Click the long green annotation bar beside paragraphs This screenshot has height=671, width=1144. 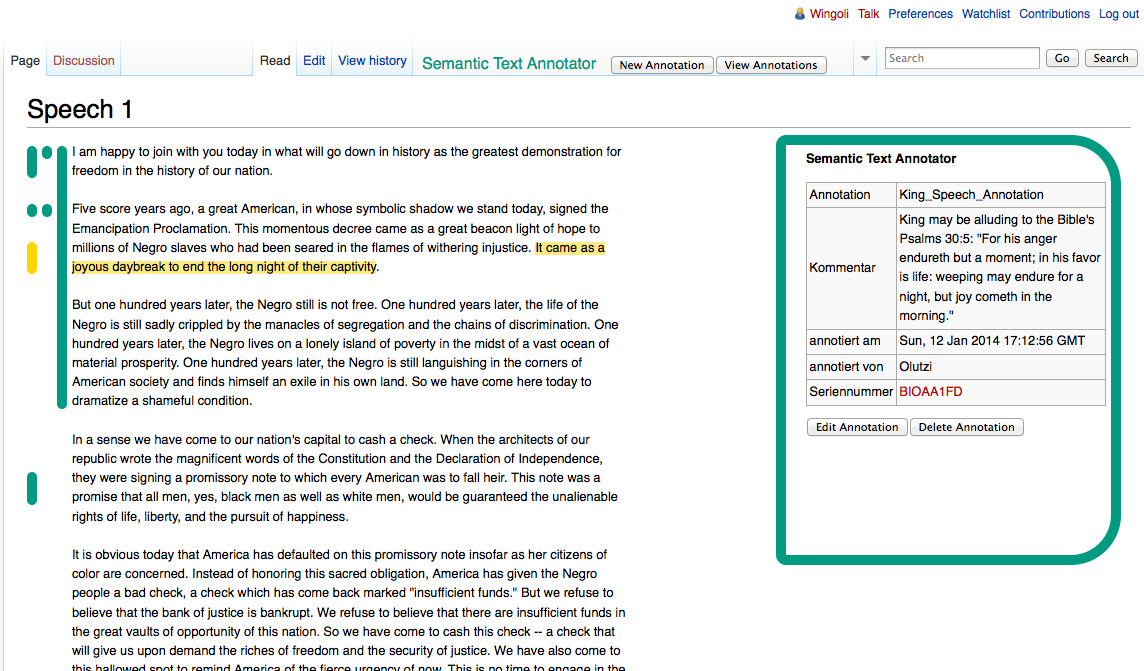pyautogui.click(x=62, y=280)
